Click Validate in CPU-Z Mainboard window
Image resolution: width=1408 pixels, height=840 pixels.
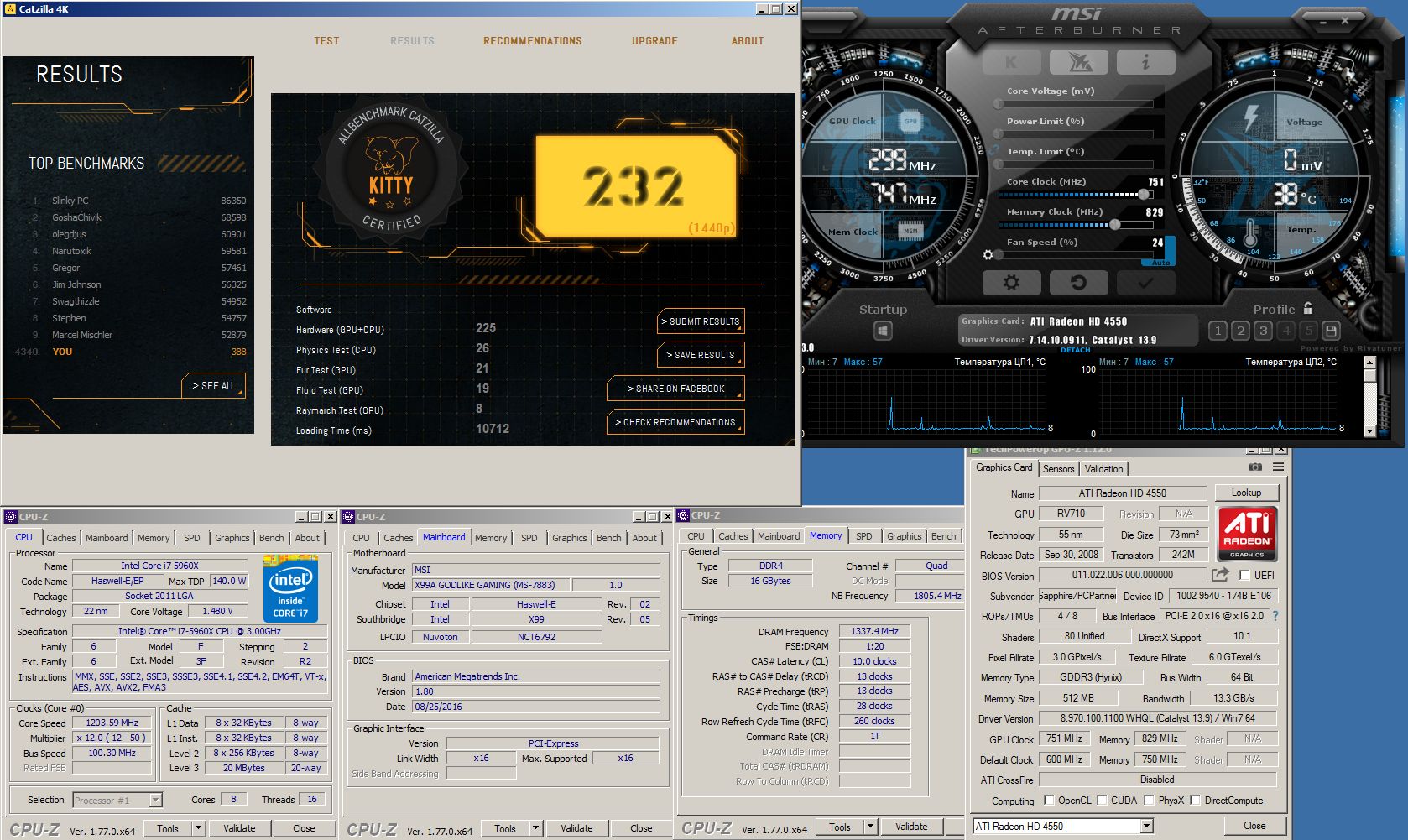tap(576, 828)
